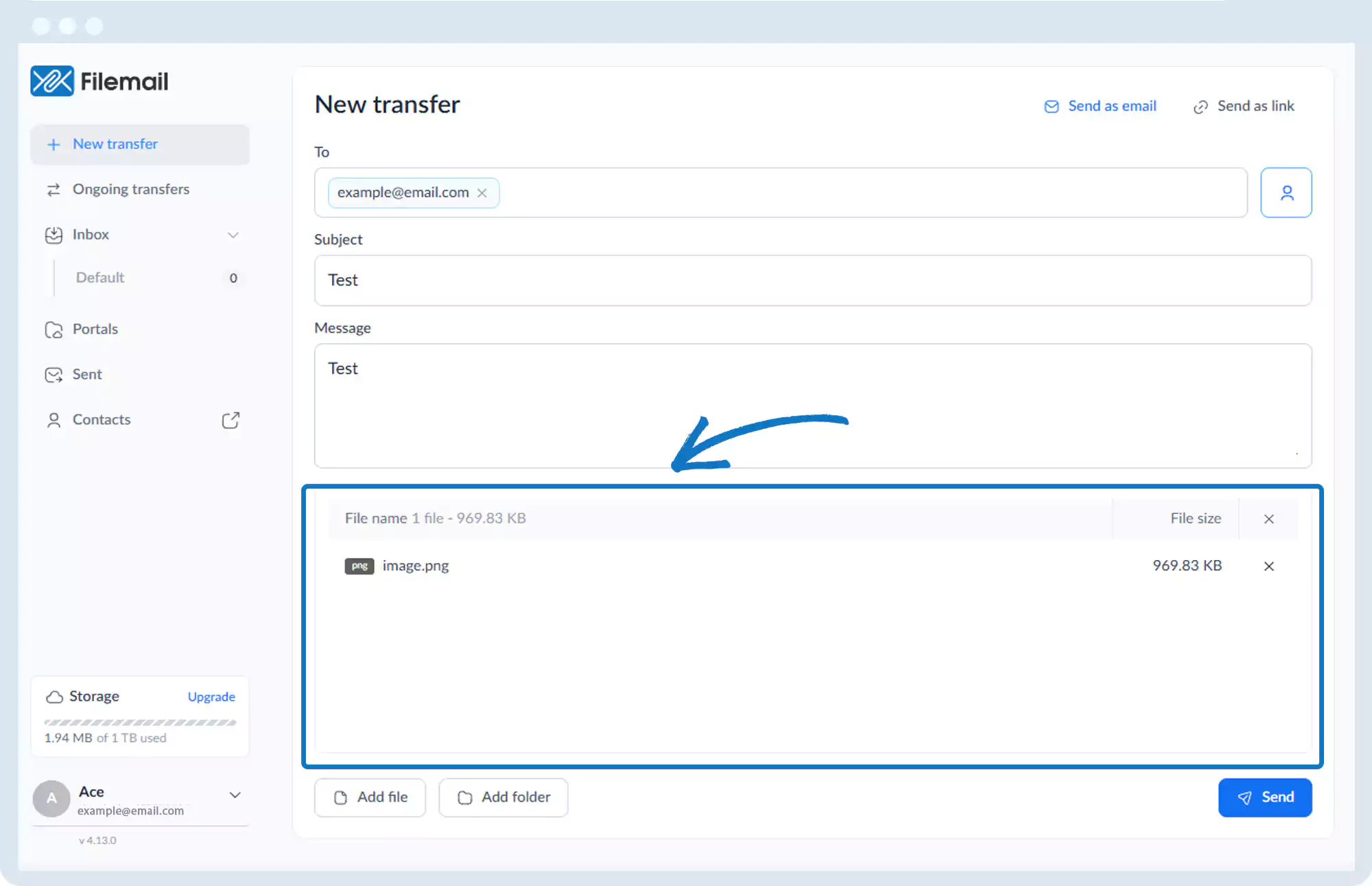Clear all files via header X
The width and height of the screenshot is (1372, 886).
coord(1268,519)
